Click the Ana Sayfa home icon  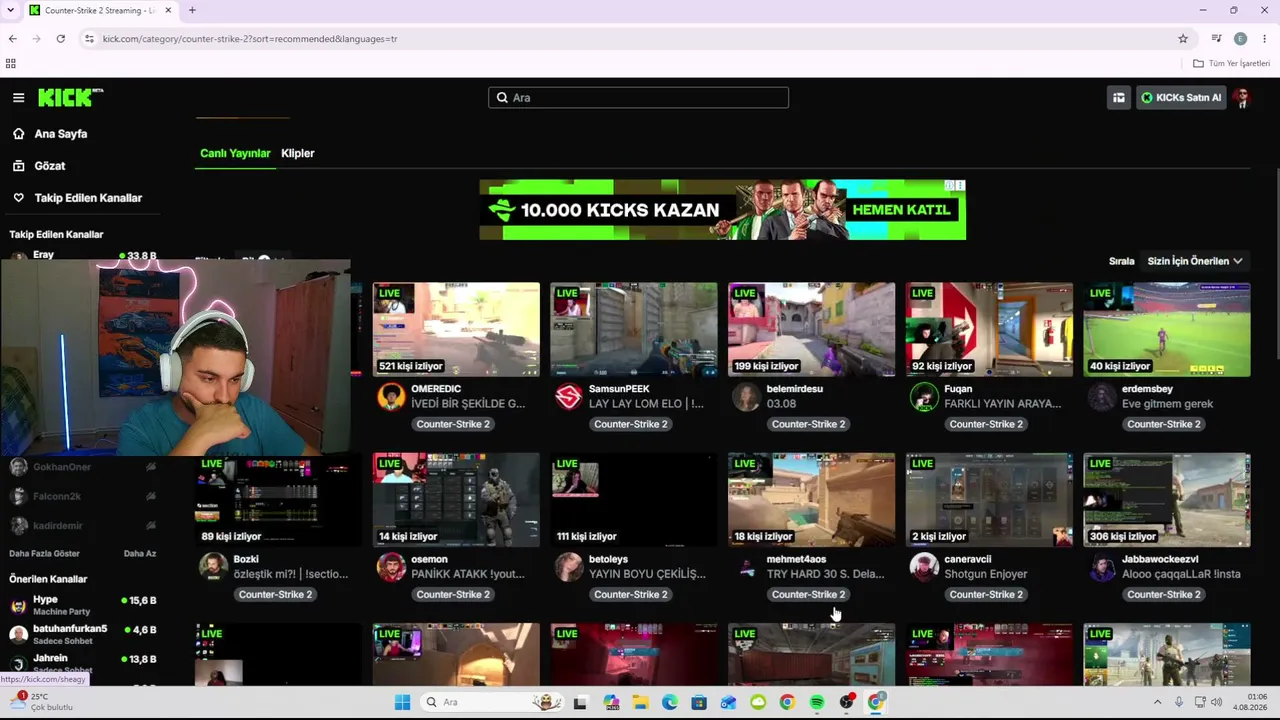point(18,134)
